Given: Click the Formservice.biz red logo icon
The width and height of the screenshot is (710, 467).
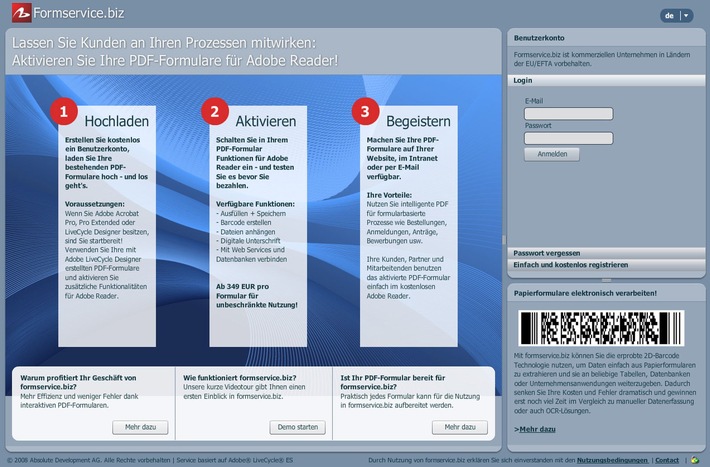Looking at the screenshot, I should point(21,13).
